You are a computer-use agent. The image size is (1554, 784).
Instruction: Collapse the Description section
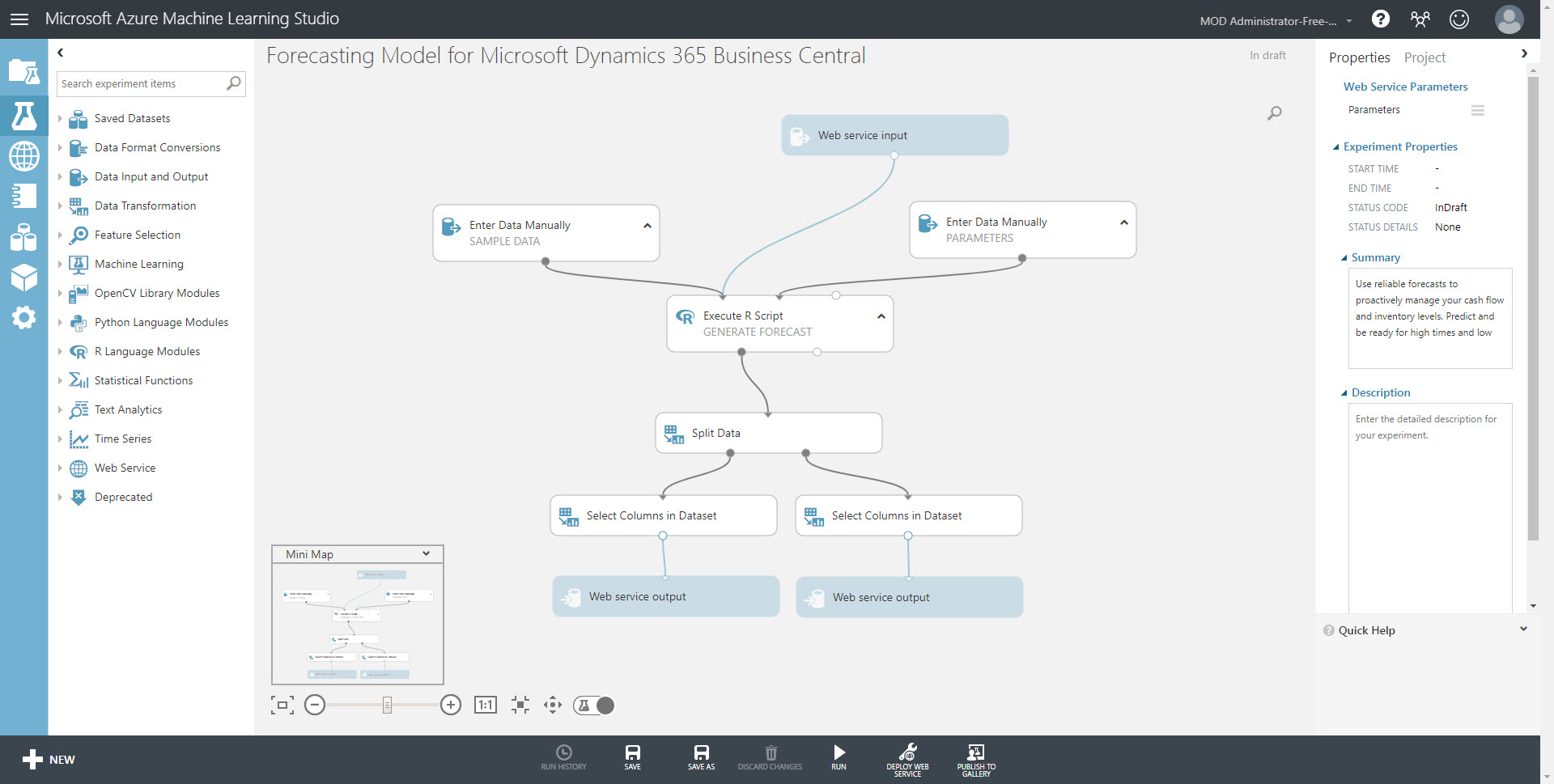coord(1344,393)
